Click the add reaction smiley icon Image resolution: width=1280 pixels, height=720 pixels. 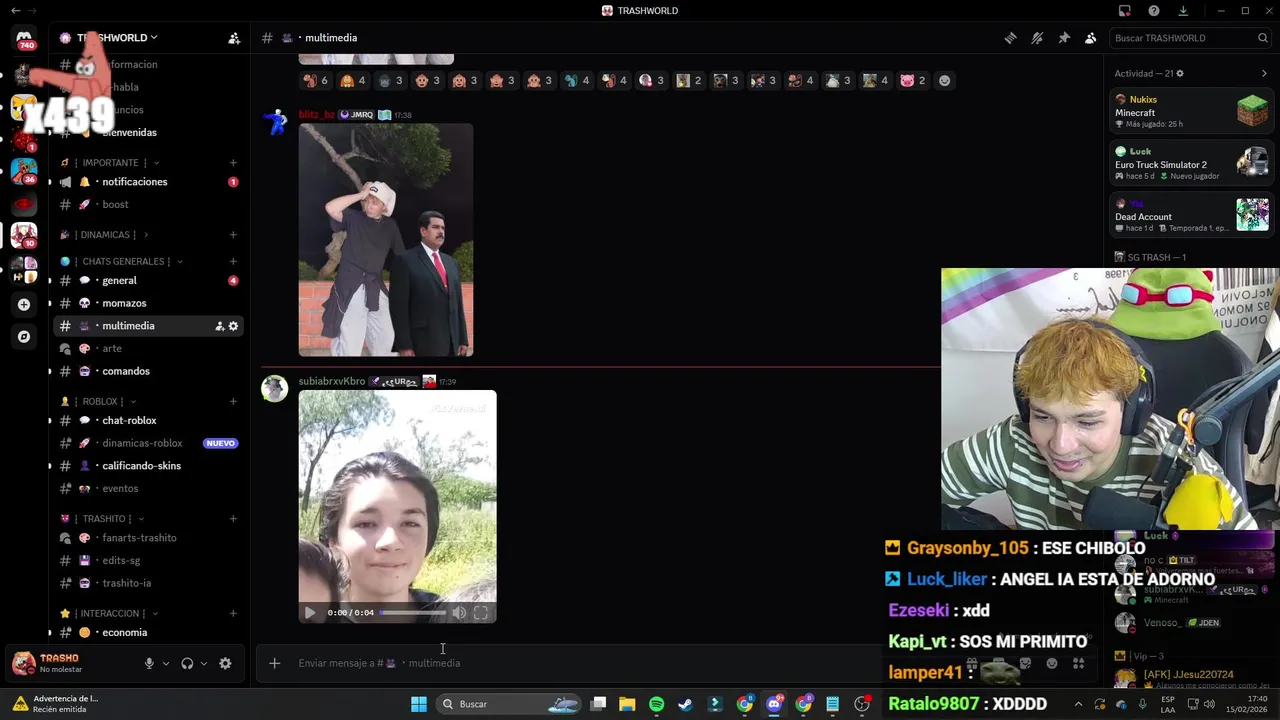coord(944,81)
